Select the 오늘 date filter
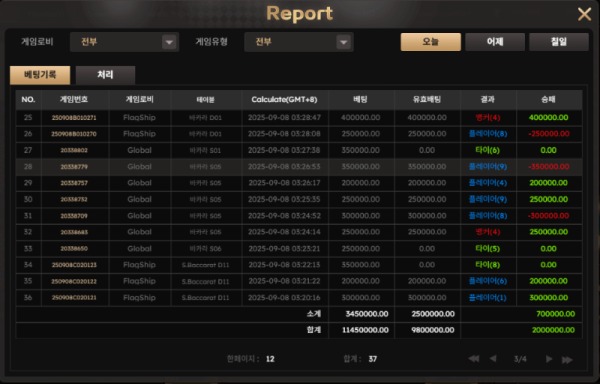 tap(430, 42)
